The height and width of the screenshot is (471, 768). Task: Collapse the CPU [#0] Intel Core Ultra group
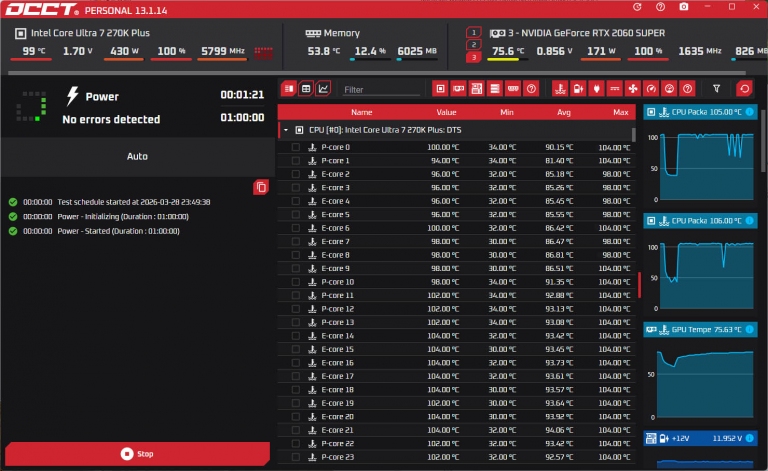tap(285, 130)
